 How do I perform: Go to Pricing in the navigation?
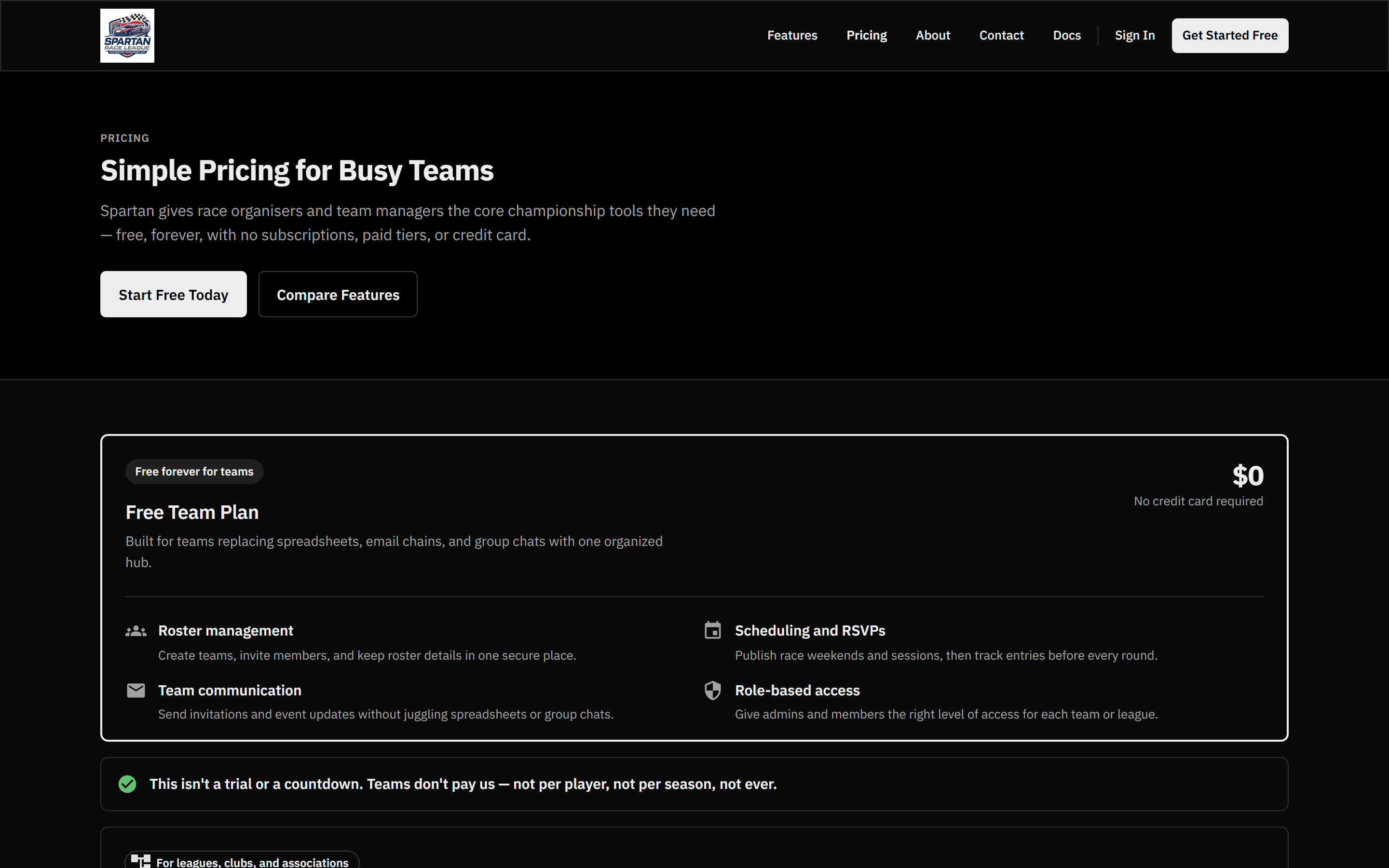[x=867, y=36]
